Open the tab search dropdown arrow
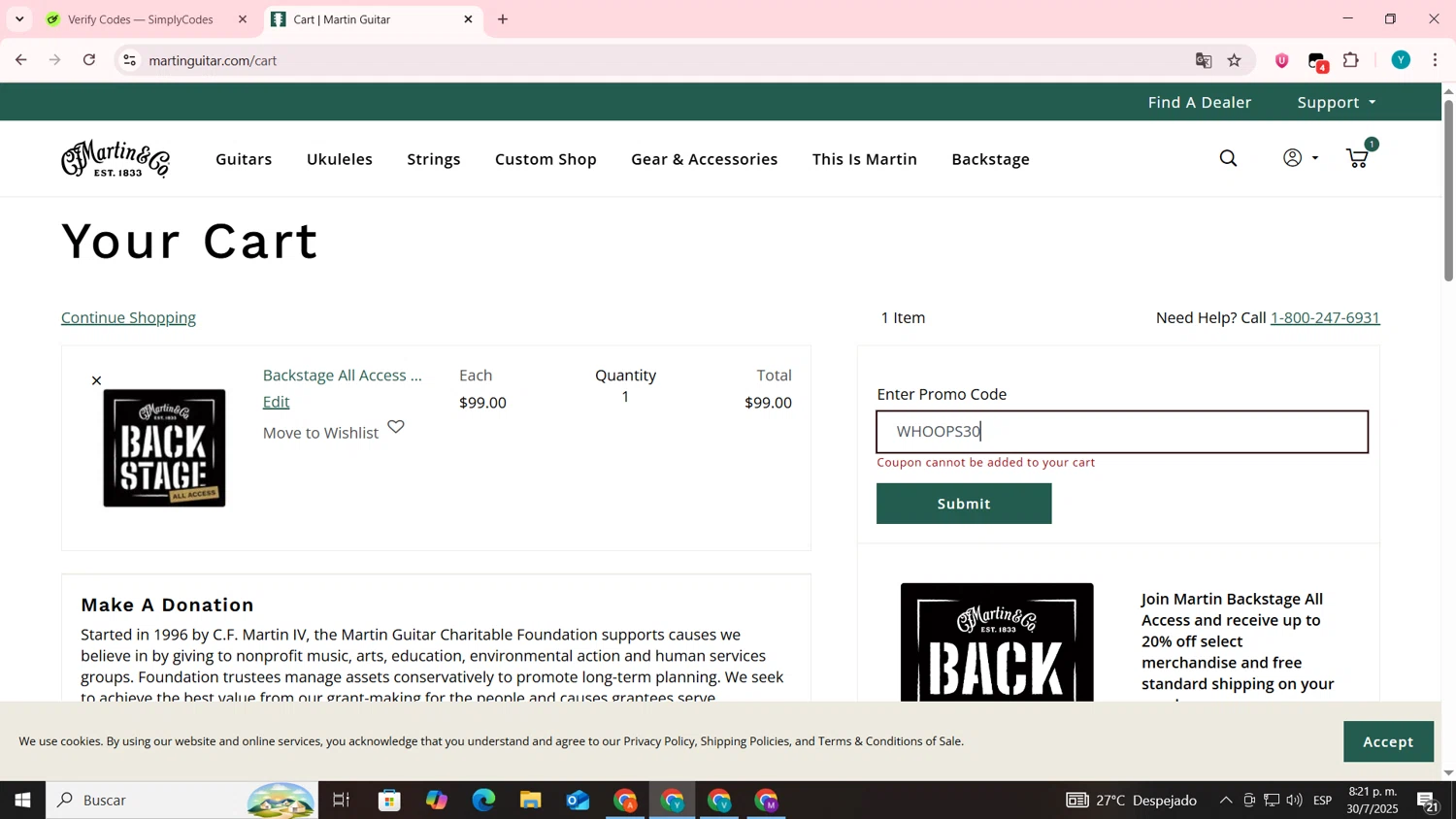Image resolution: width=1456 pixels, height=819 pixels. tap(19, 19)
